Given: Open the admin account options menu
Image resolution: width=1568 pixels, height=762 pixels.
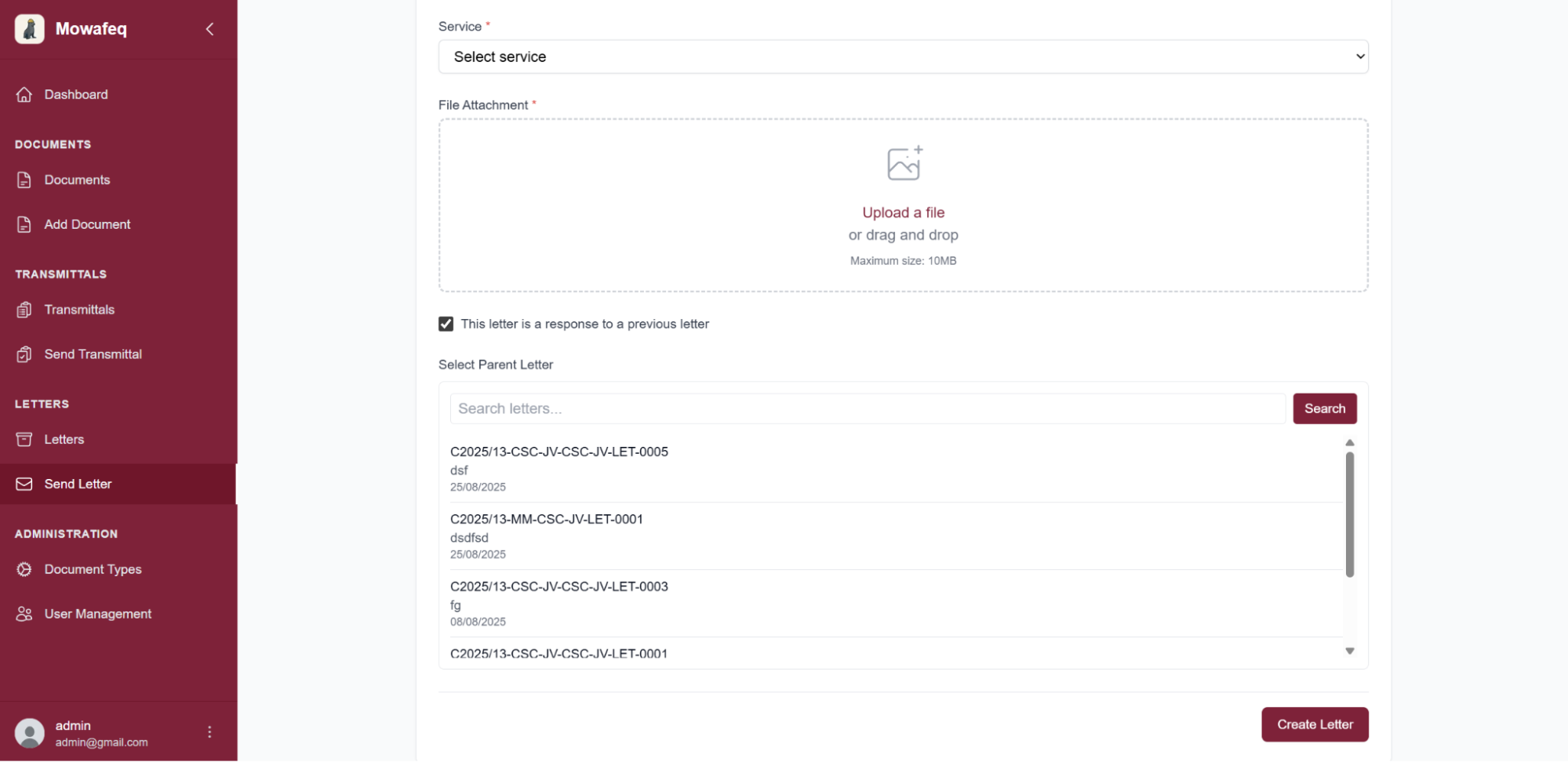Looking at the screenshot, I should tap(209, 731).
